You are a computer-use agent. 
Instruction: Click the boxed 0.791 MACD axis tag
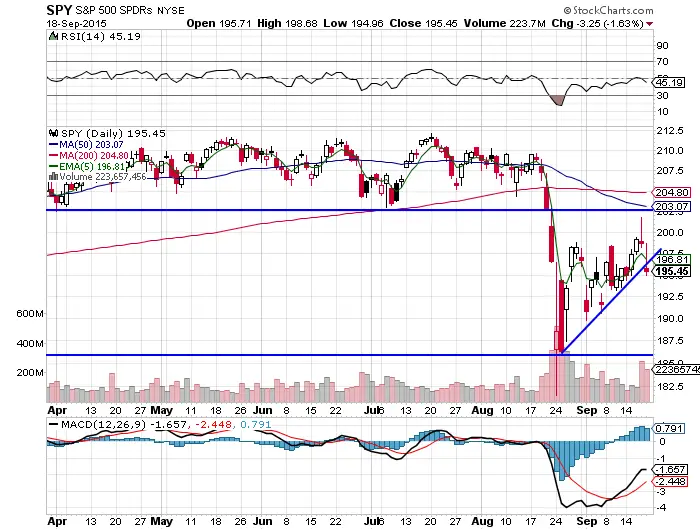669,429
